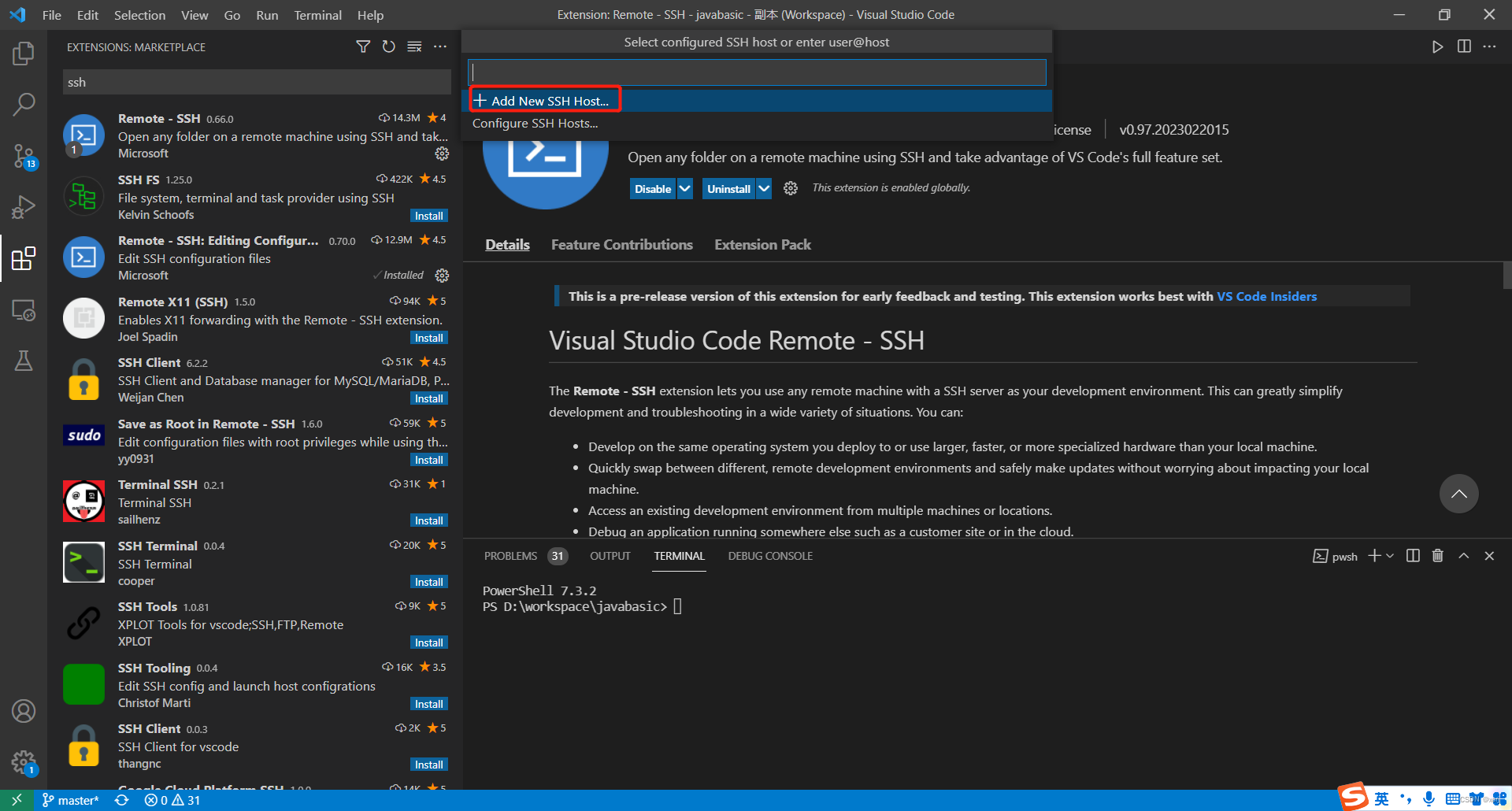
Task: Open the Remote Explorer view
Action: coord(24,309)
